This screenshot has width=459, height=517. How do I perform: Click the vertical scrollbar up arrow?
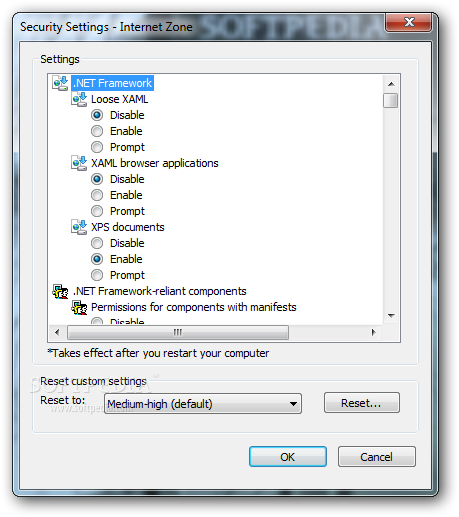coord(391,84)
